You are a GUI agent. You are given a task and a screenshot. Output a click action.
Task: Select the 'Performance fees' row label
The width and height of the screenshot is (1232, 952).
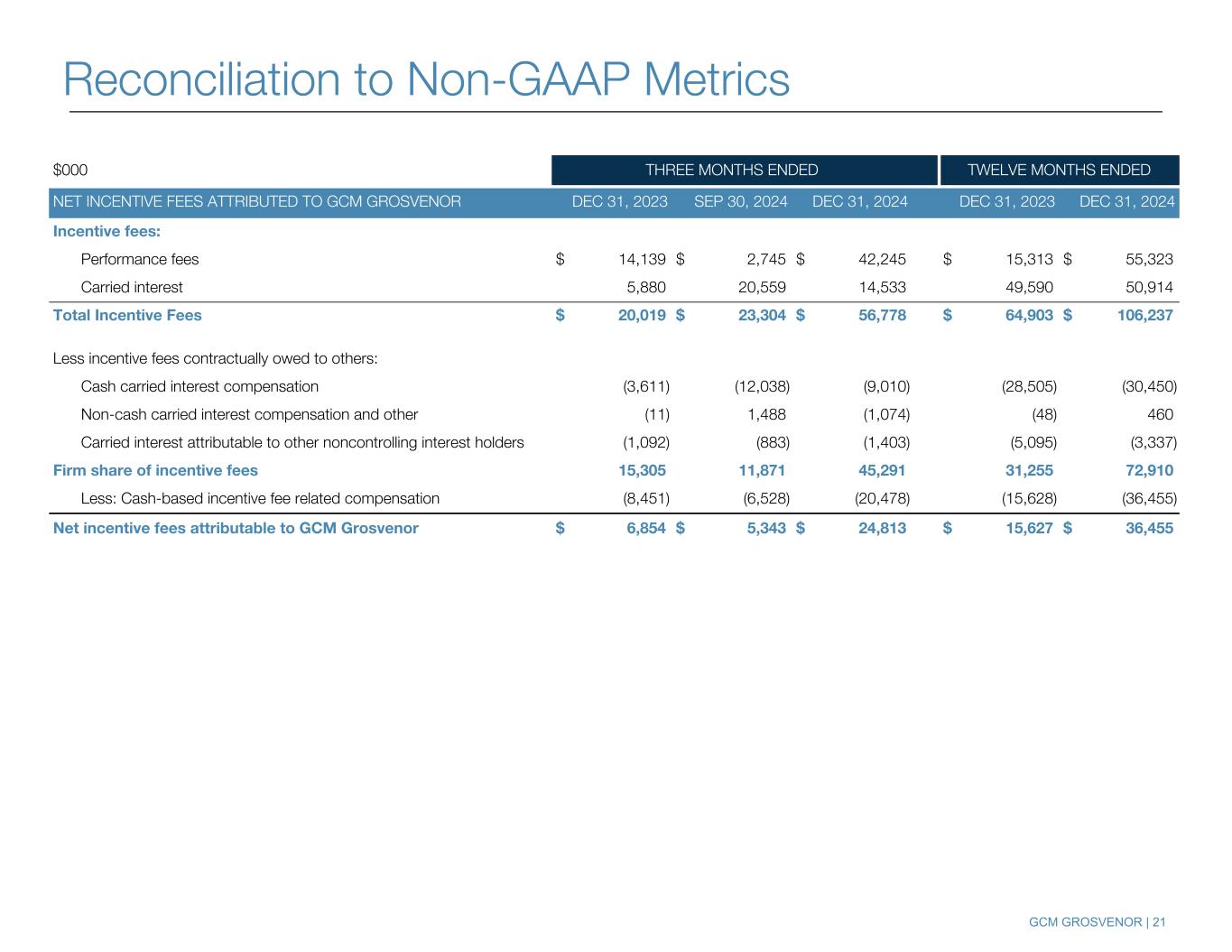tap(140, 260)
